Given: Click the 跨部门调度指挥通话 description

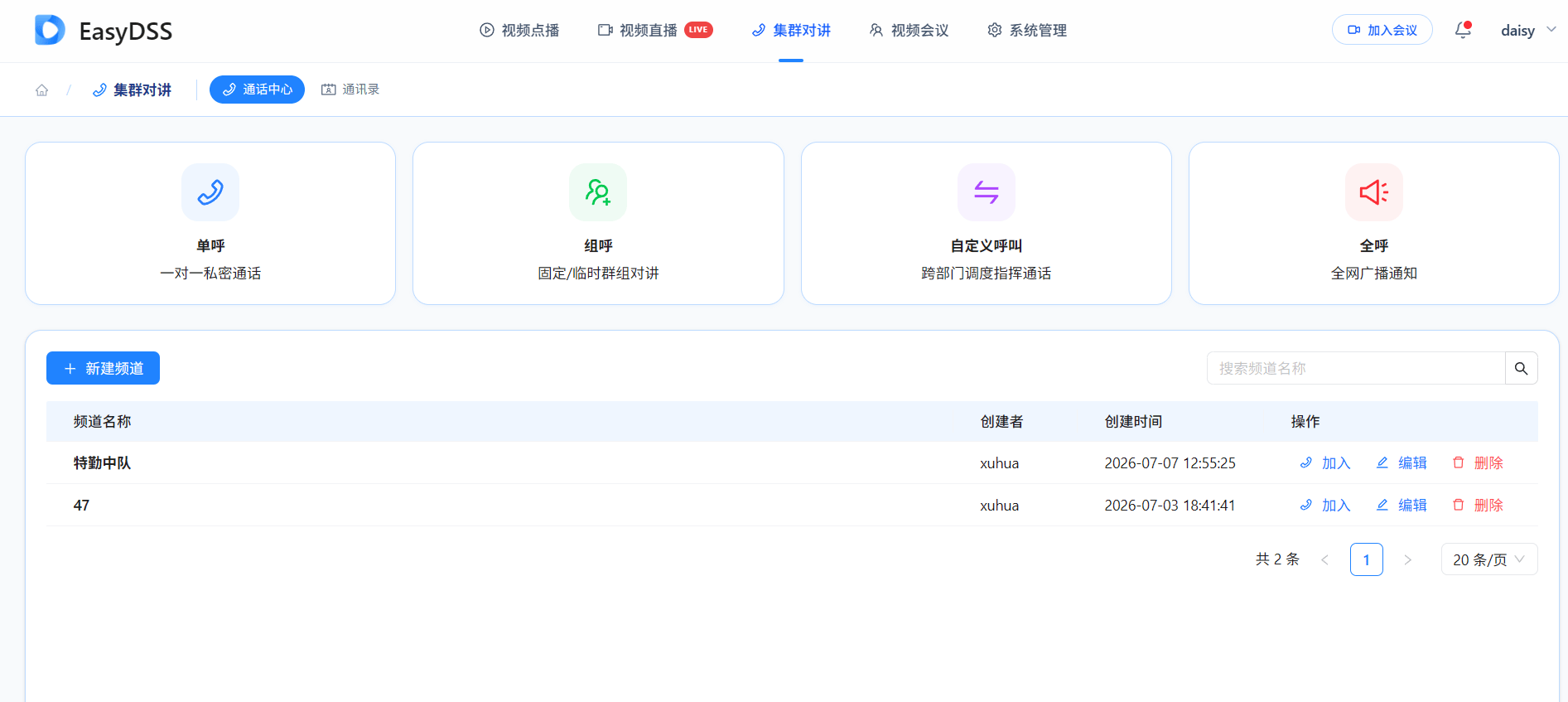Looking at the screenshot, I should 986,273.
